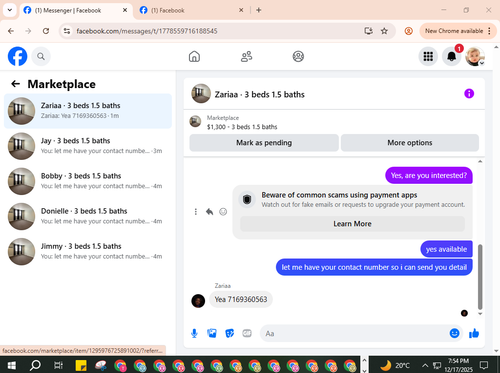This screenshot has height=373, width=500.
Task: Click Learn More about scams
Action: 352,224
